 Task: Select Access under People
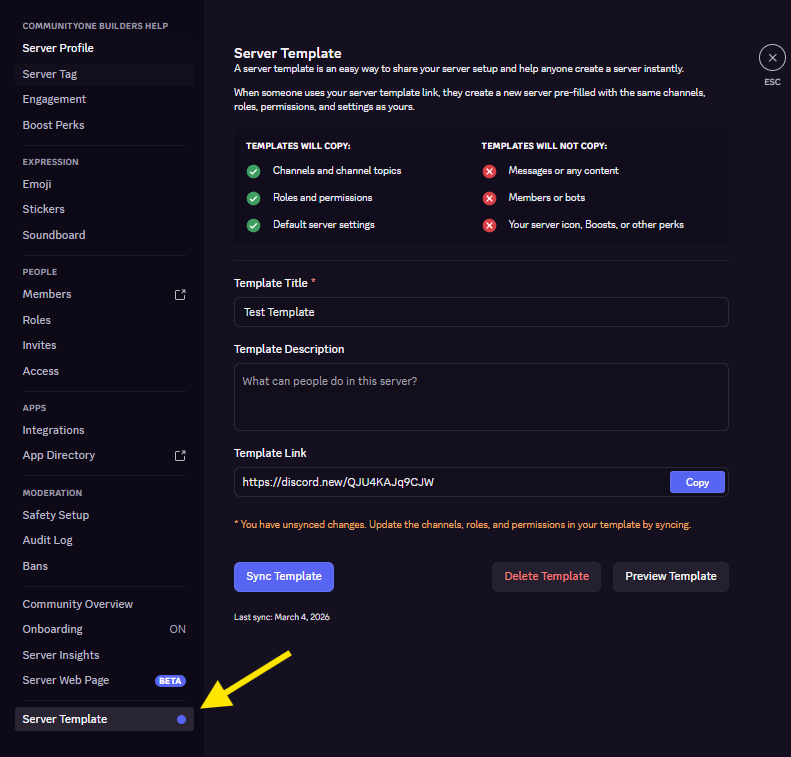(104, 371)
